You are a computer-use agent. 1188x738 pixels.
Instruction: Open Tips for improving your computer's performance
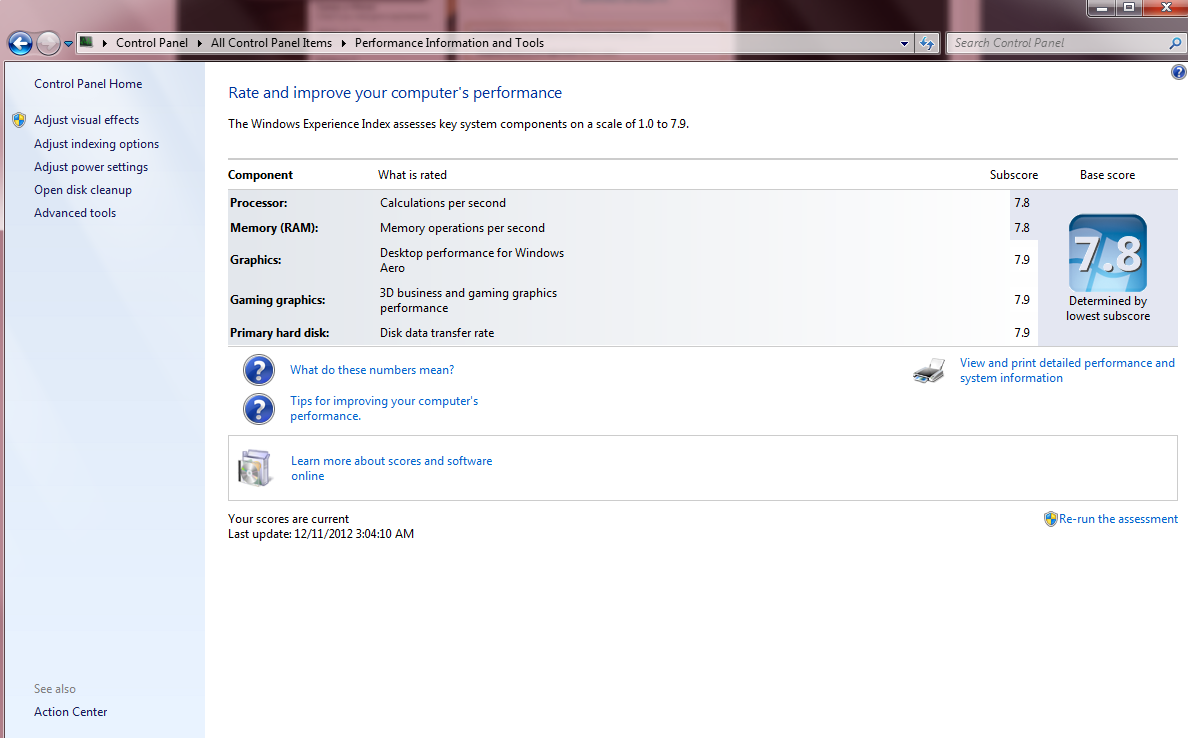coord(384,408)
